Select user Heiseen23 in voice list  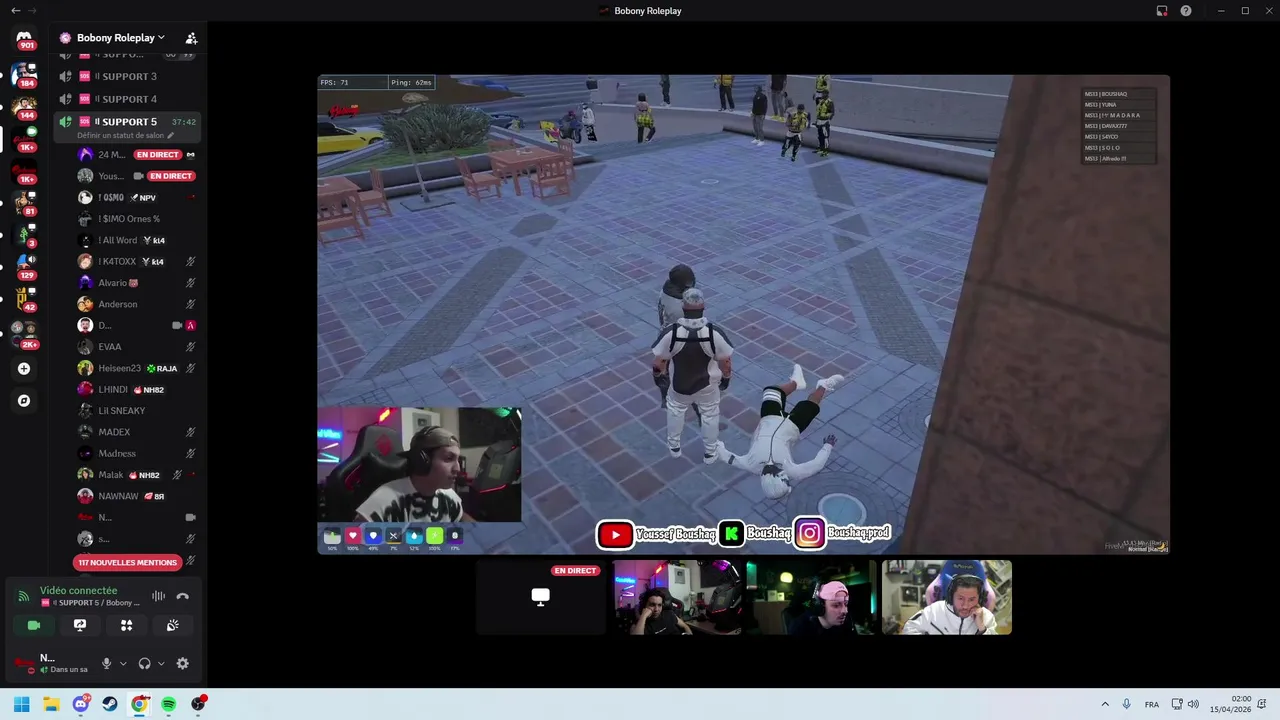point(137,368)
